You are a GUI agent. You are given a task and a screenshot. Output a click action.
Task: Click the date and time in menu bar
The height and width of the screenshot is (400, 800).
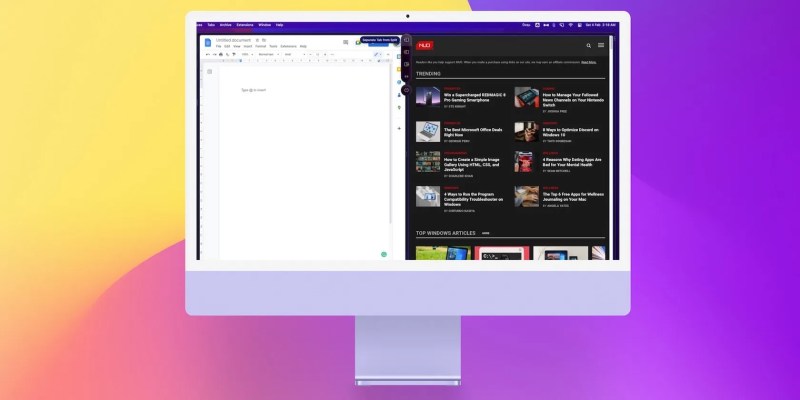point(601,25)
